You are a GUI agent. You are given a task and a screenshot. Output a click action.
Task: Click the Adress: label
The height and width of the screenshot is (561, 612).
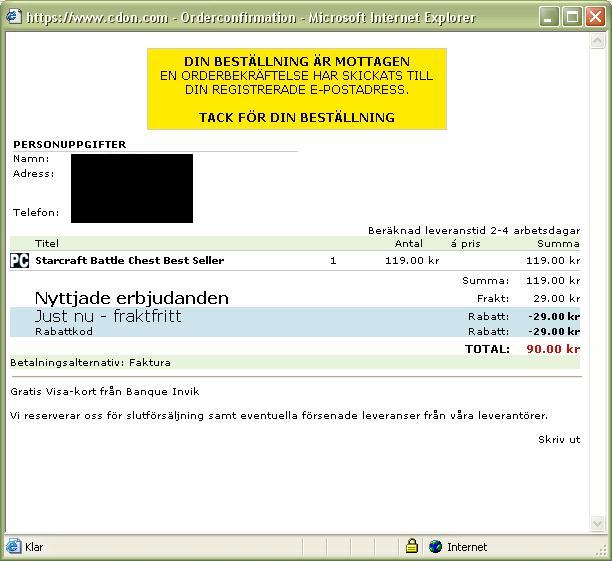click(x=34, y=173)
